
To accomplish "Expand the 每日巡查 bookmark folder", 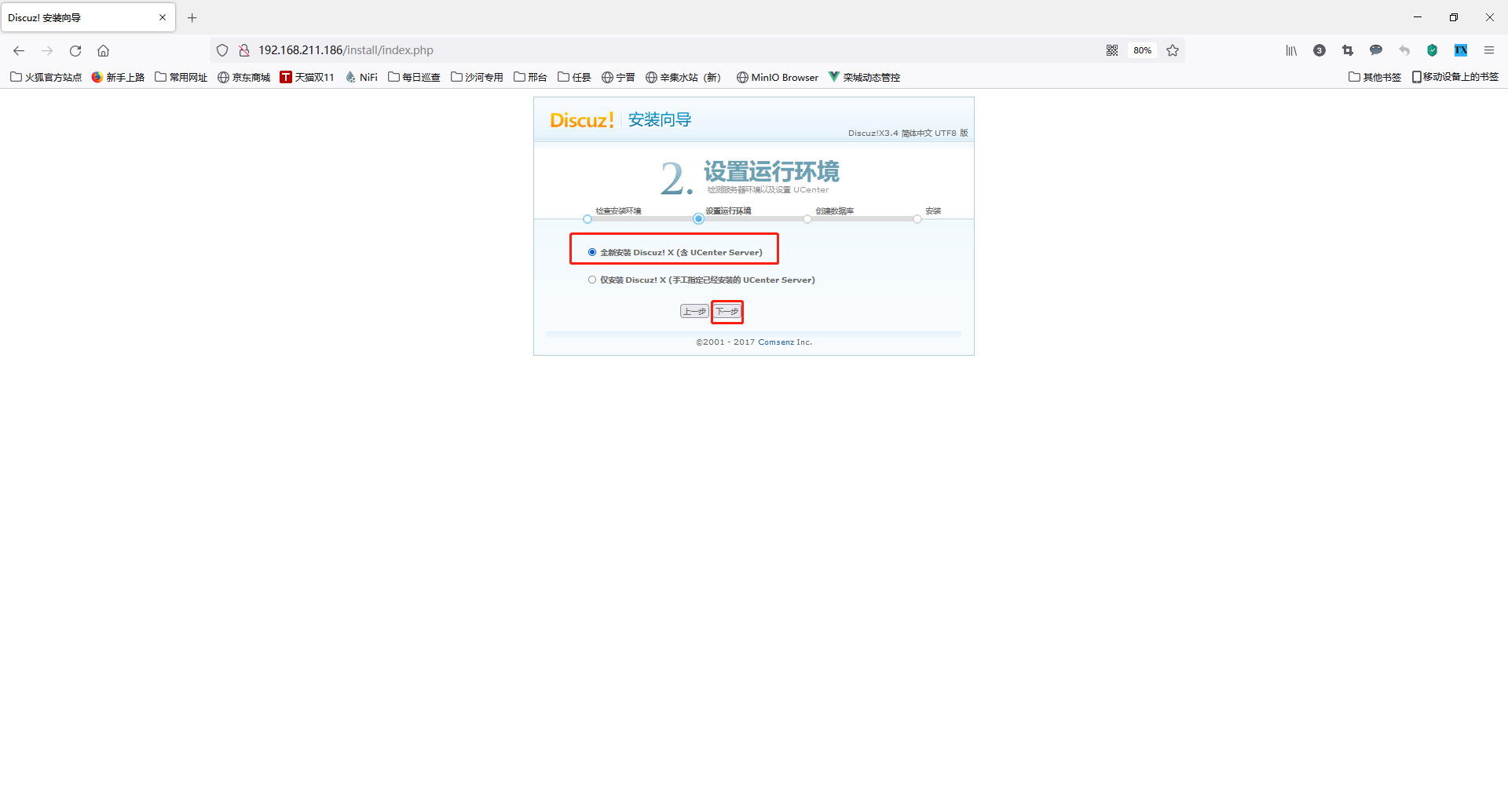I will (415, 77).
